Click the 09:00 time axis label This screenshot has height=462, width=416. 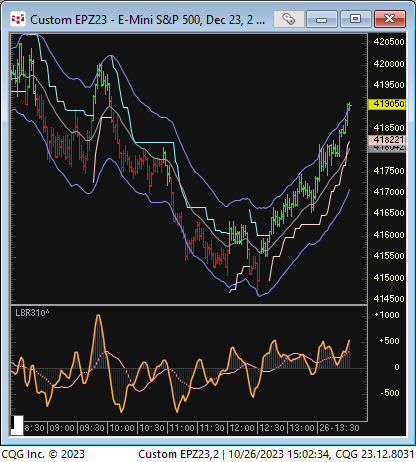[62, 428]
